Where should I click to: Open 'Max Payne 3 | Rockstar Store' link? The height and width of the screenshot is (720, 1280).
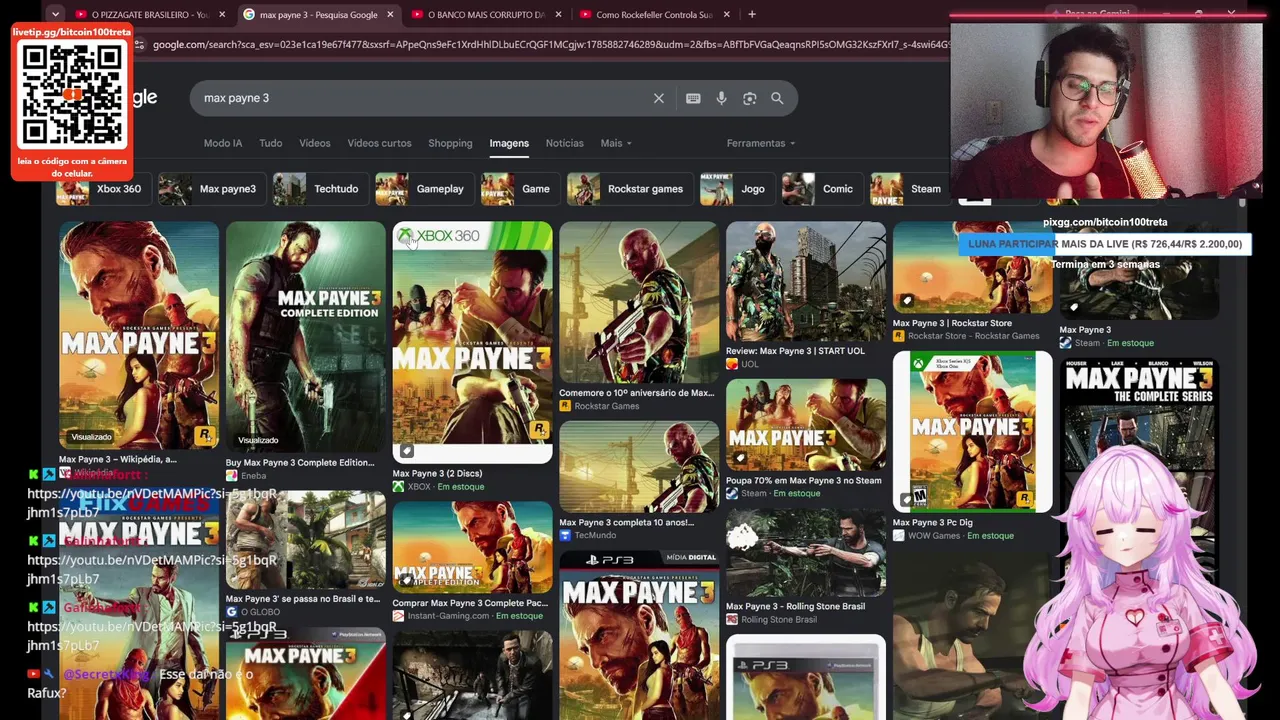point(952,323)
